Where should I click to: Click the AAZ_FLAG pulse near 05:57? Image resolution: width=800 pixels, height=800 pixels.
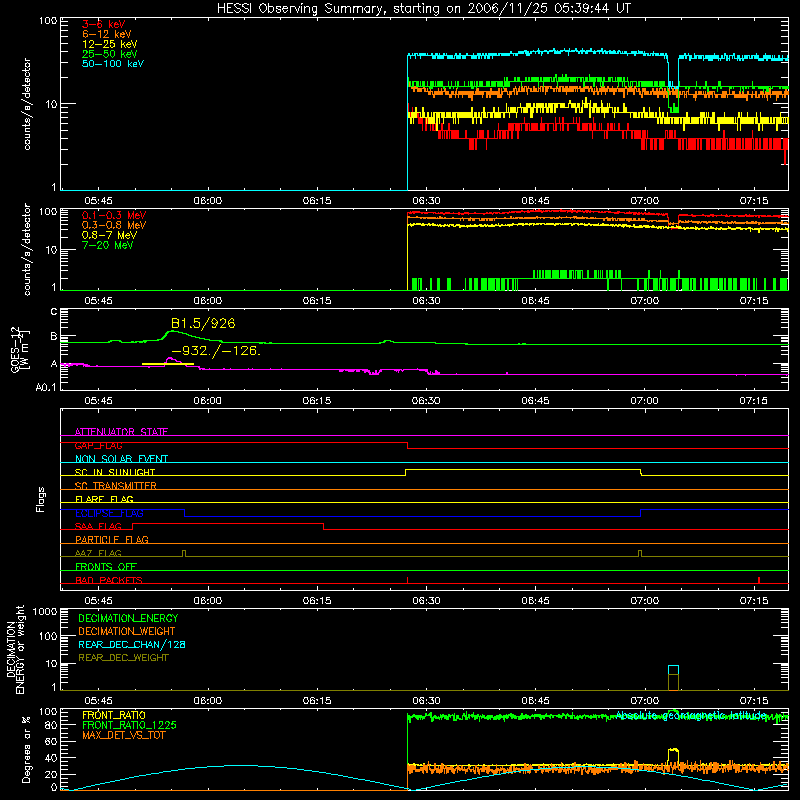click(x=184, y=553)
